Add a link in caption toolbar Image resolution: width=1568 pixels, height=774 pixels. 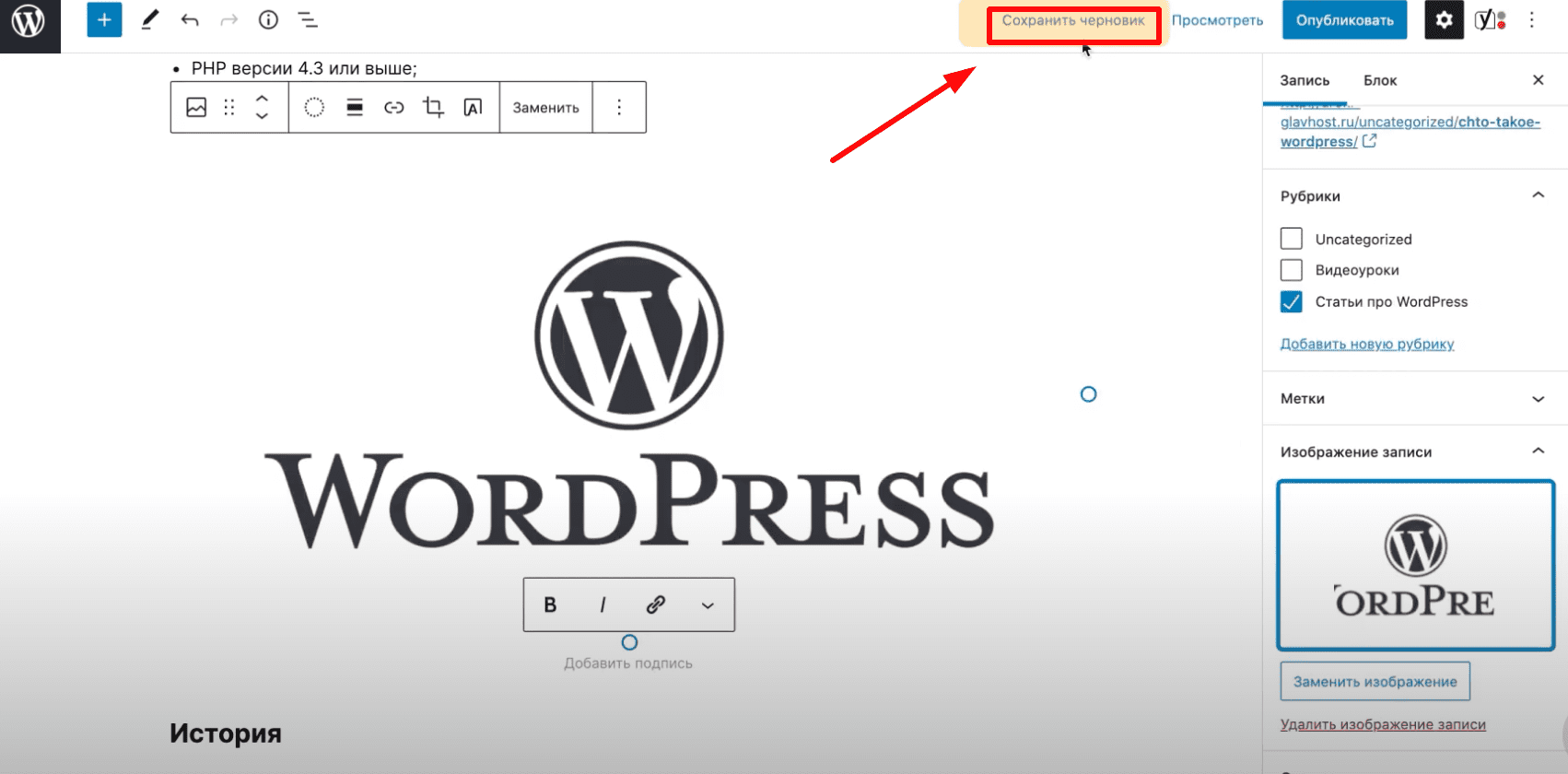(656, 604)
